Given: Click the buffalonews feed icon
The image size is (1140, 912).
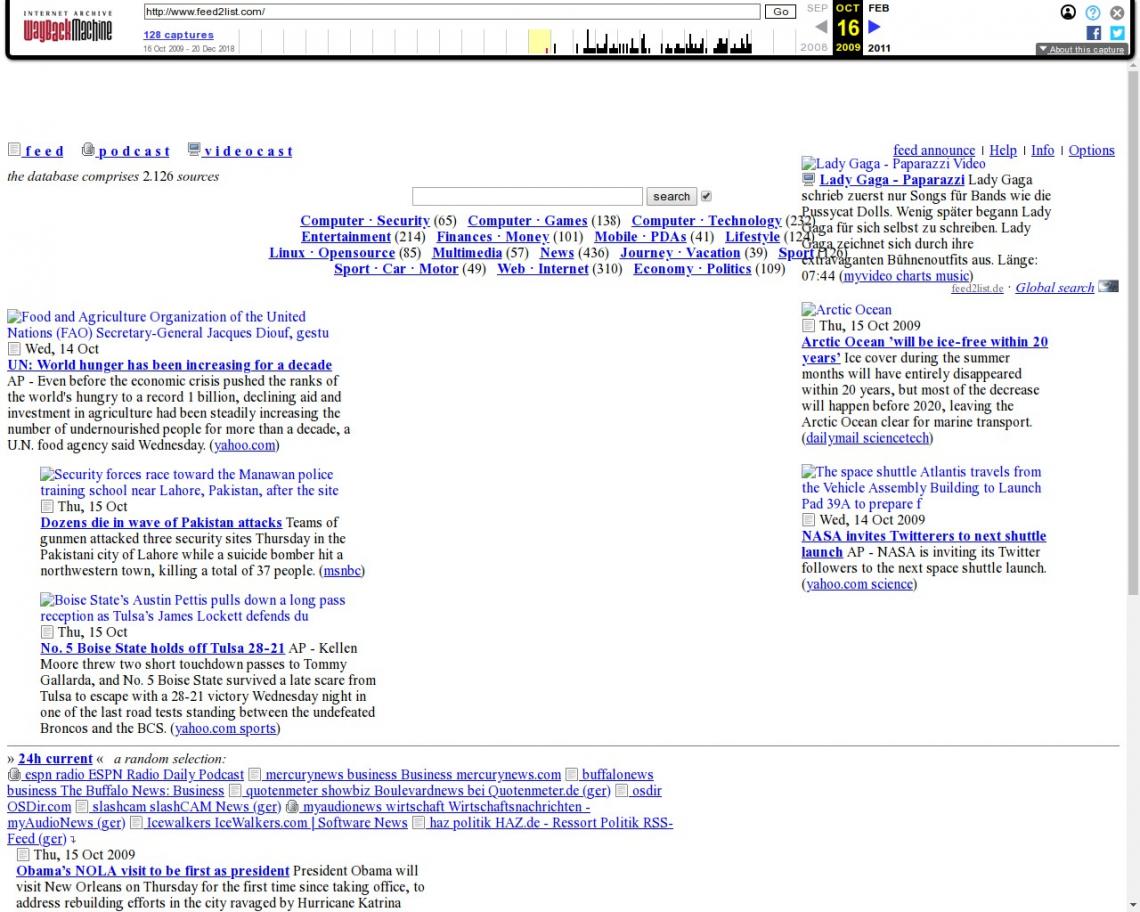Looking at the screenshot, I should 571,775.
